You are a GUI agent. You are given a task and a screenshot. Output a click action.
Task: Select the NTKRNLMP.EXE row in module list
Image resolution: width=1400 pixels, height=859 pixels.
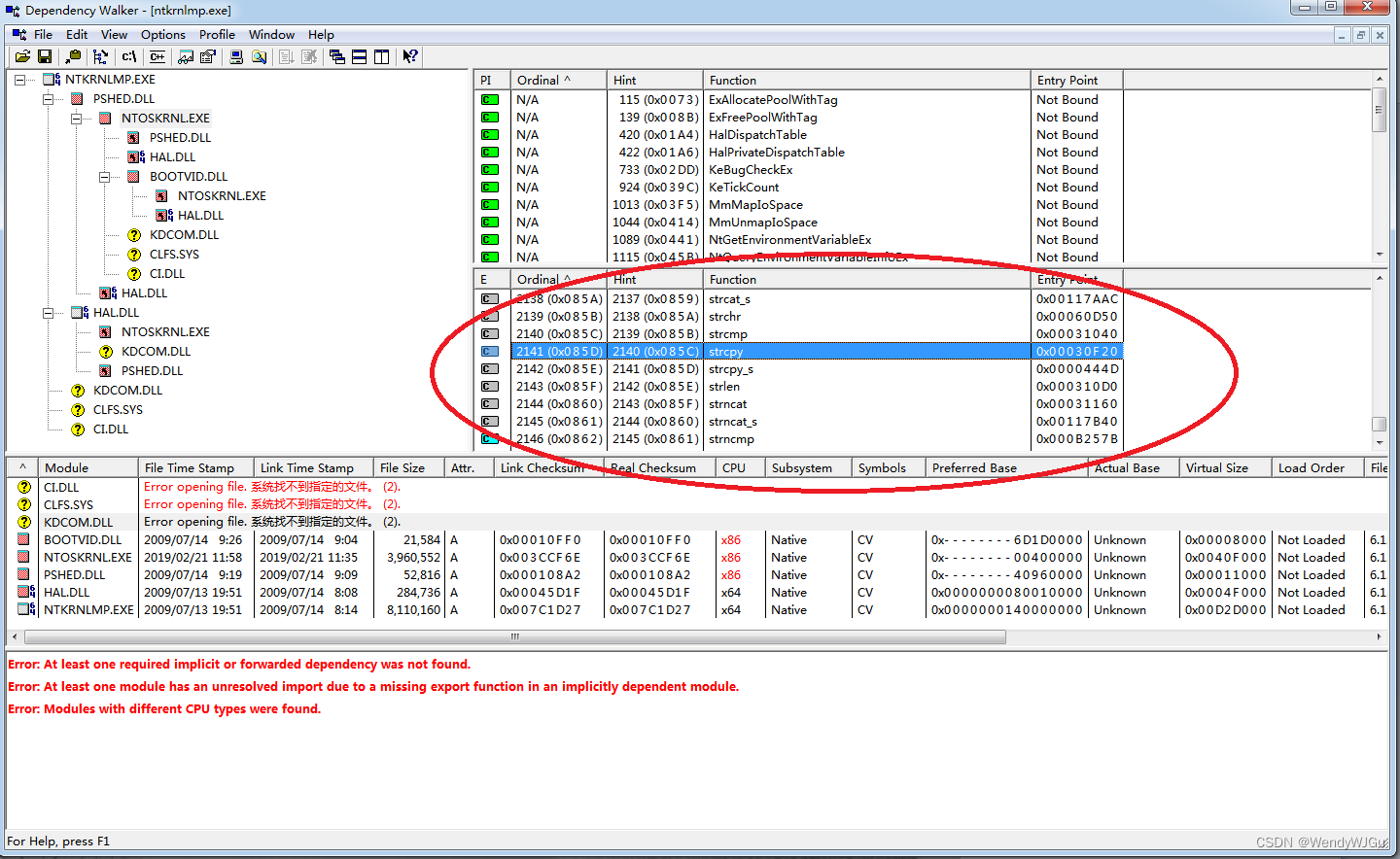point(698,610)
